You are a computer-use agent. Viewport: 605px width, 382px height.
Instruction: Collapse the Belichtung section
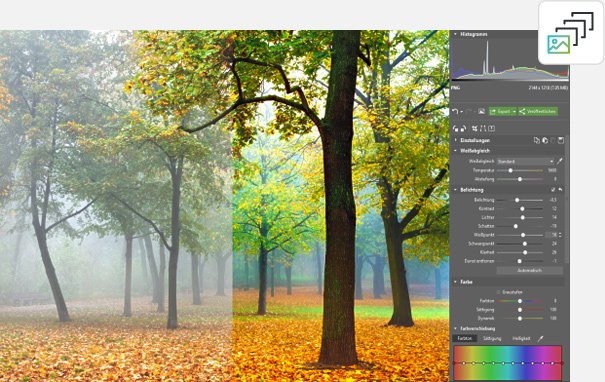point(455,190)
